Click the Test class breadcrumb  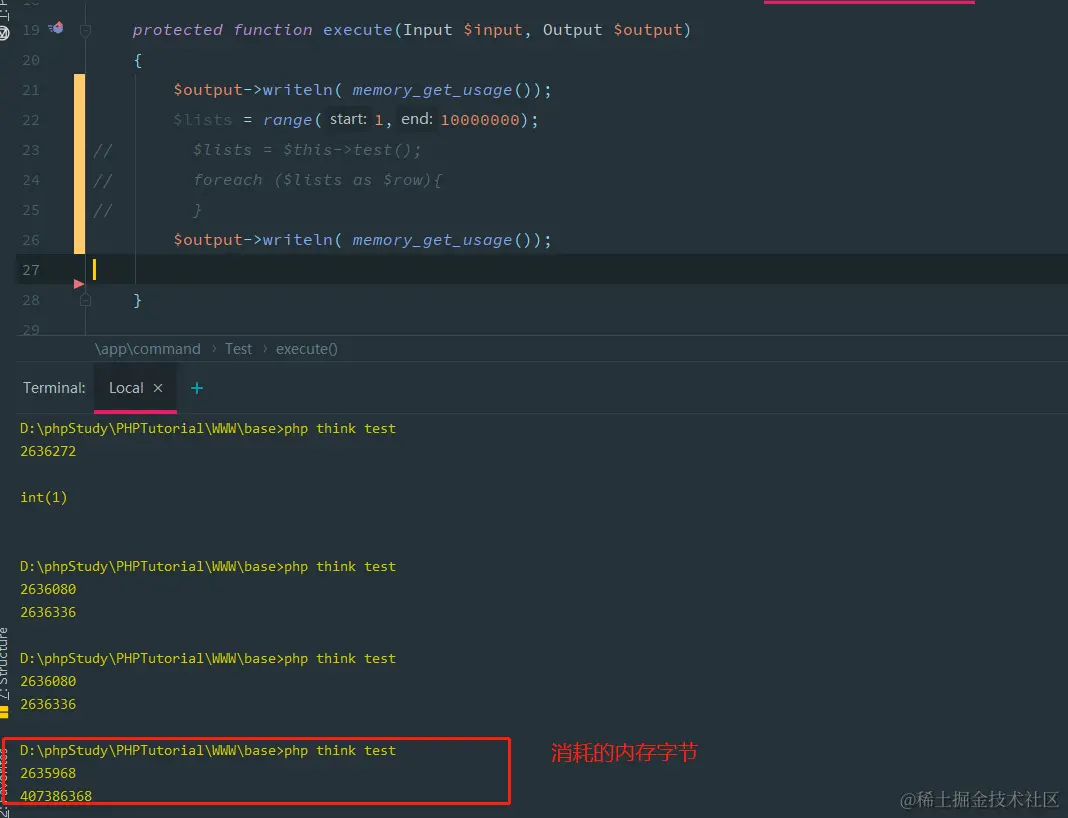tap(238, 349)
